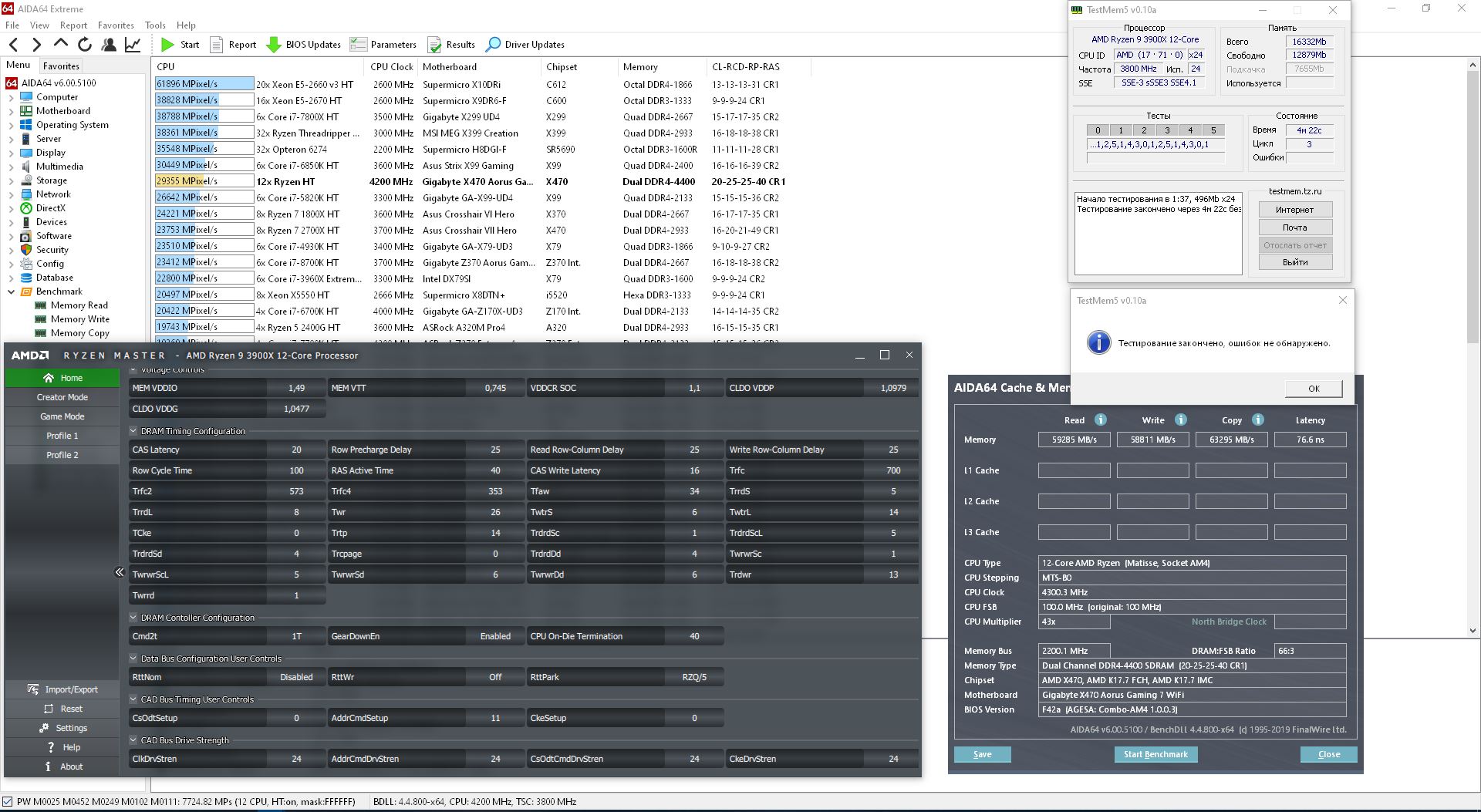The height and width of the screenshot is (812, 1481).
Task: Open the Report toolbar item
Action: tap(233, 45)
